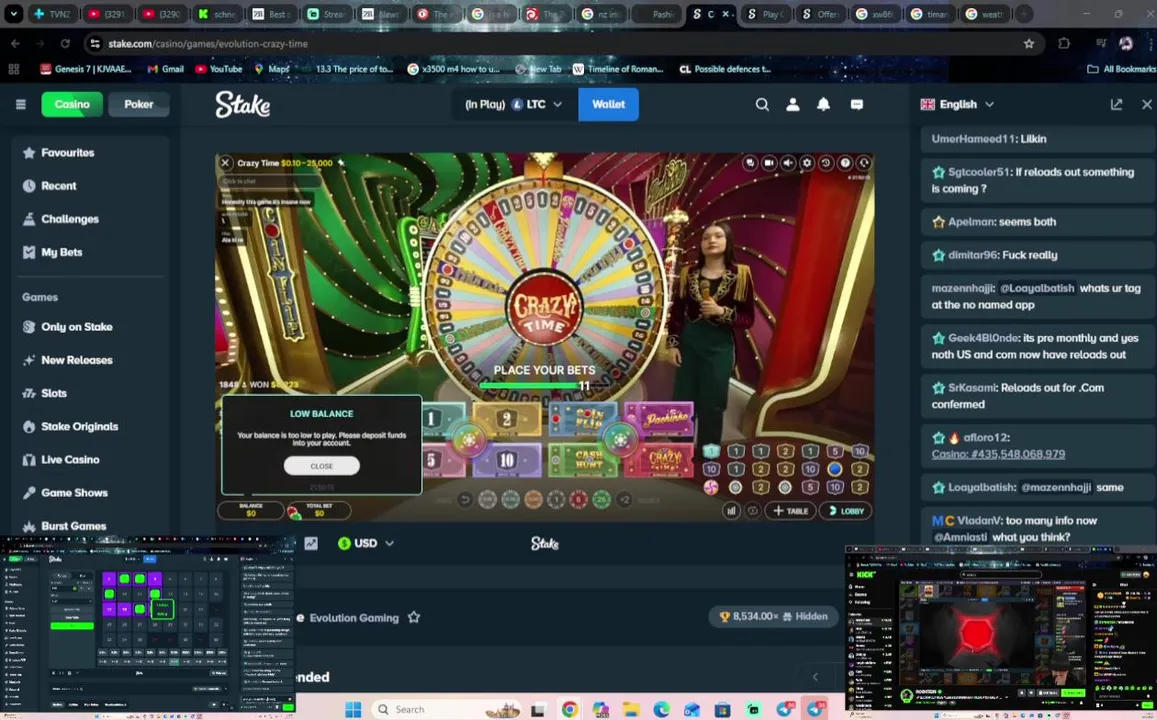The width and height of the screenshot is (1157, 720).
Task: Click the video camera icon in game
Action: click(x=769, y=162)
